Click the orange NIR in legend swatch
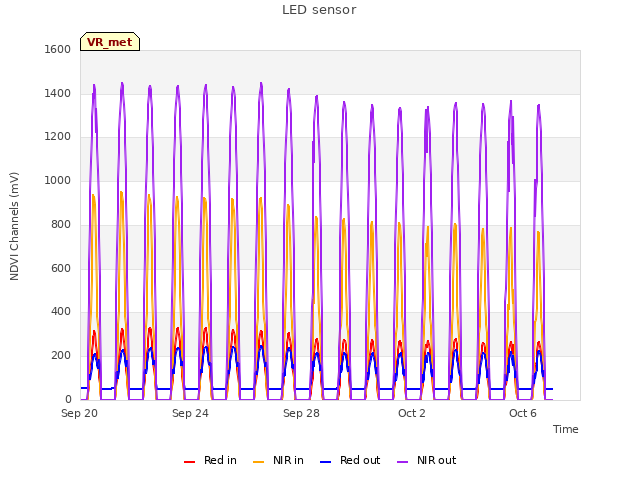Image resolution: width=640 pixels, height=480 pixels. coord(258,462)
